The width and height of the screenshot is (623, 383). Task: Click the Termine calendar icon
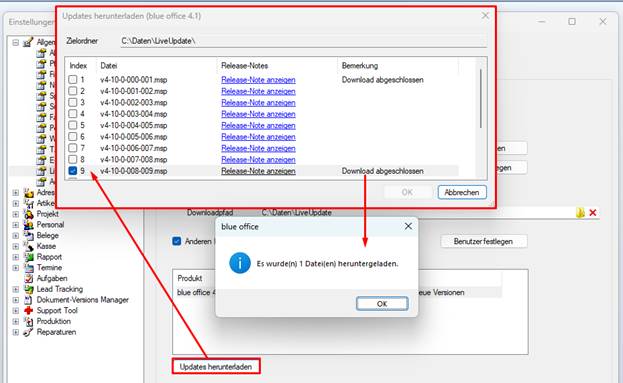click(29, 267)
